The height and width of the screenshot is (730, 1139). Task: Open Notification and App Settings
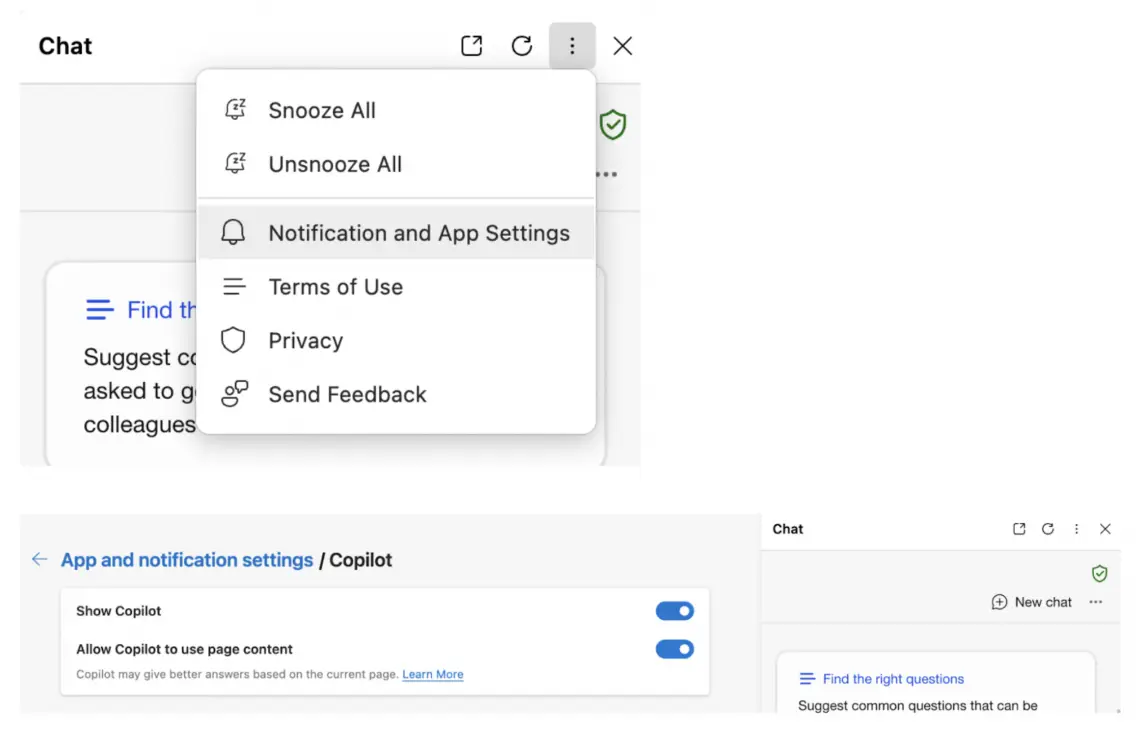click(396, 232)
